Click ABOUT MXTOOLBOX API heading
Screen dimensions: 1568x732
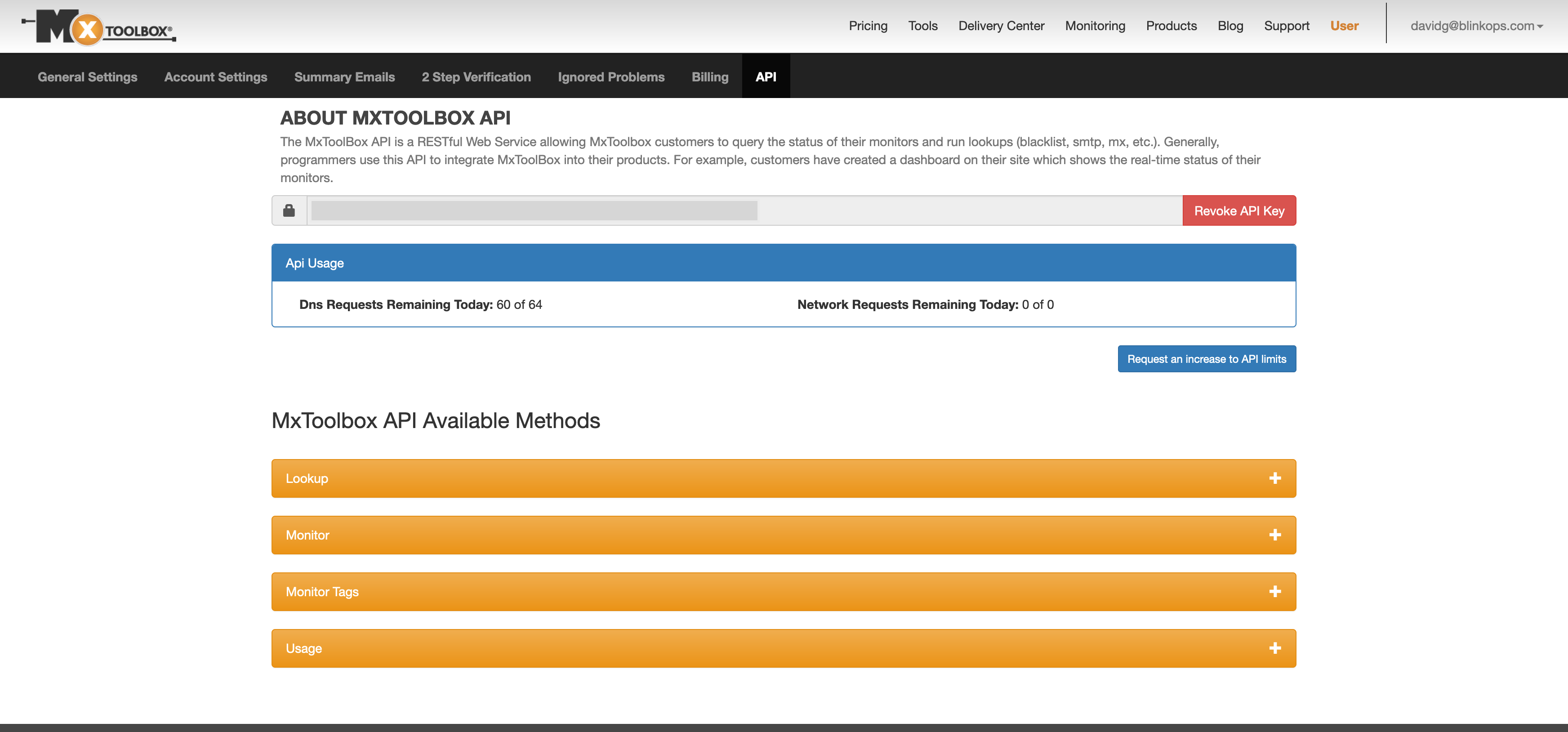[x=395, y=117]
